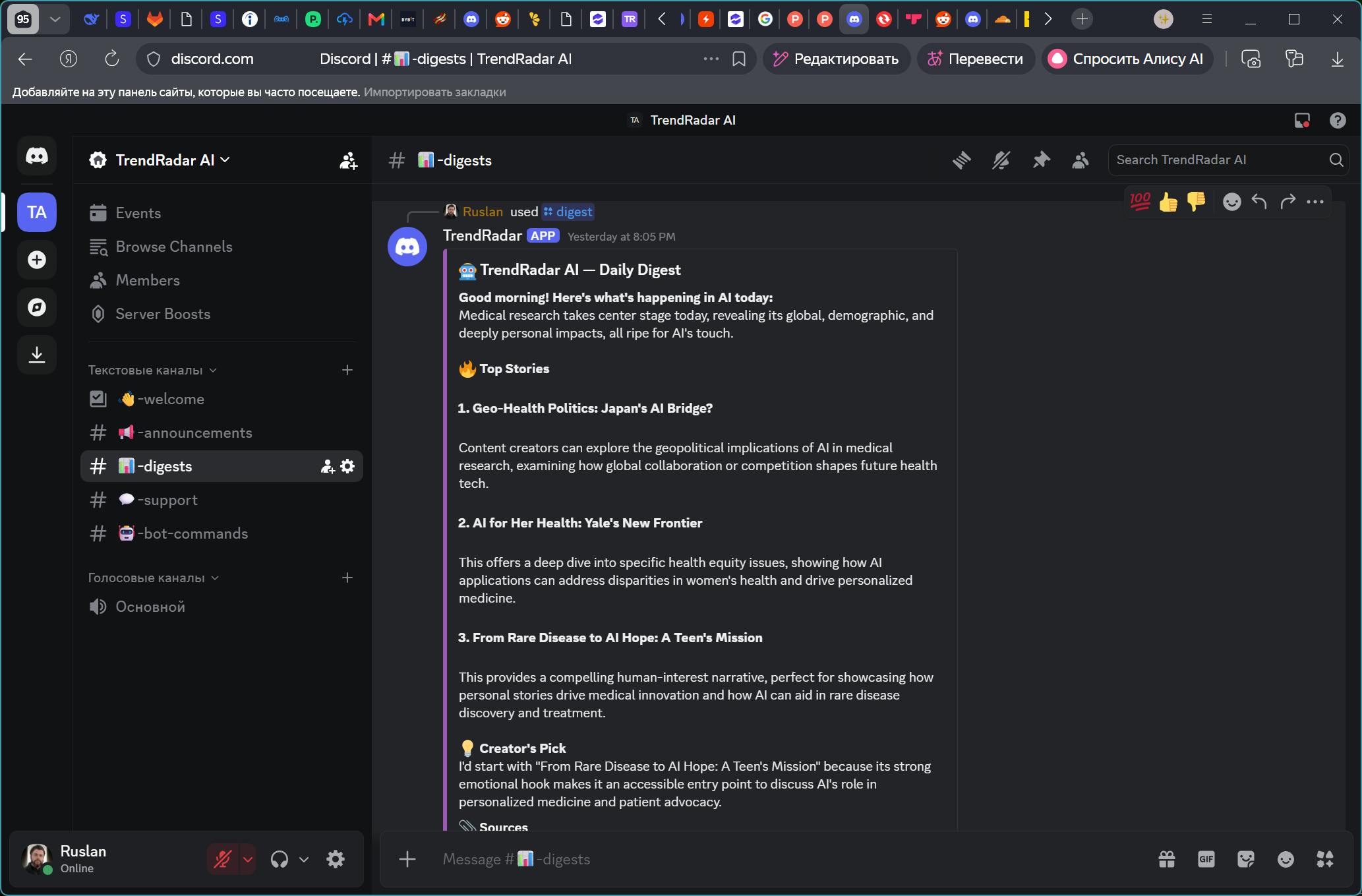Open Events in sidebar
Viewport: 1362px width, 896px height.
[x=222, y=213]
